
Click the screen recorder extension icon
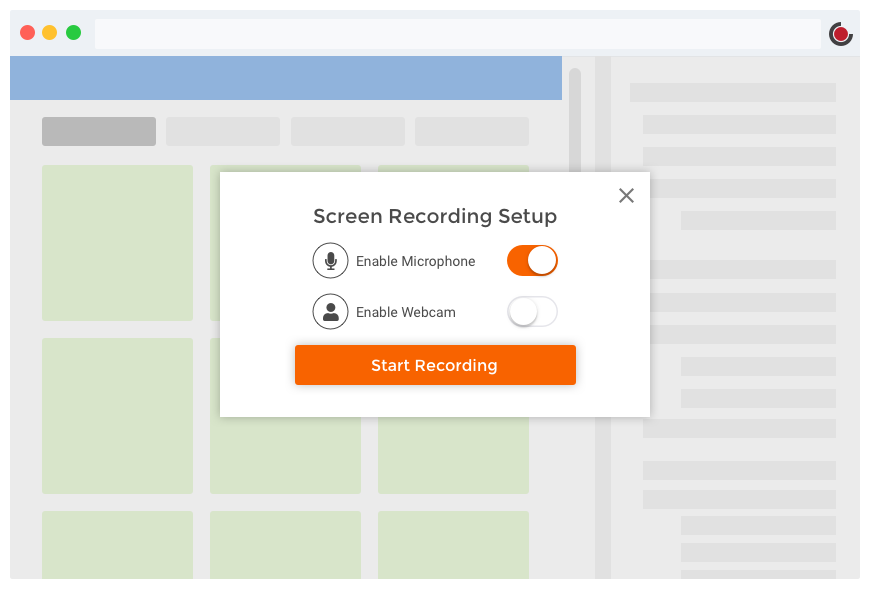[x=841, y=34]
